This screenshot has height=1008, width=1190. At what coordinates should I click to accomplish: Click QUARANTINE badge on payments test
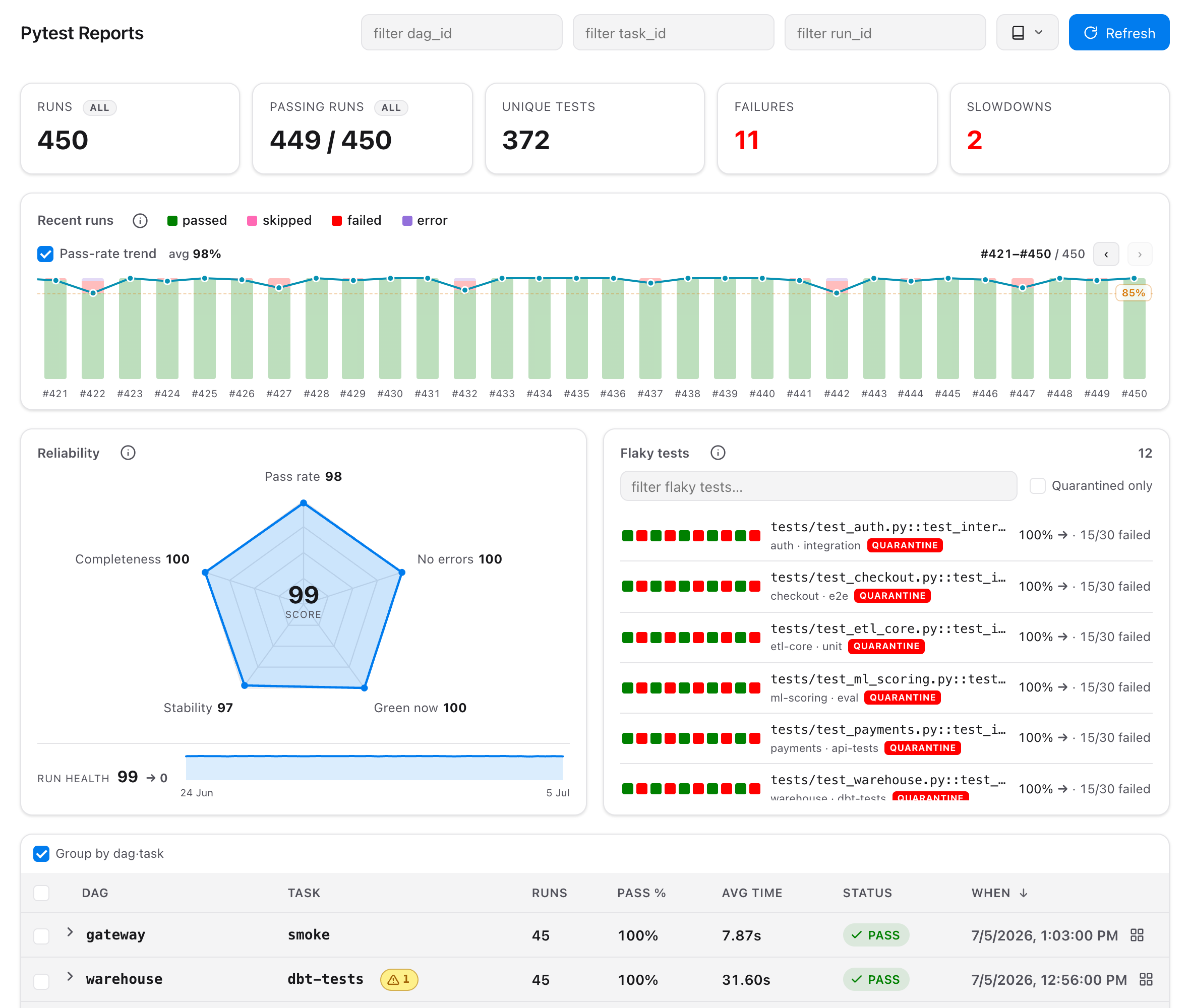pyautogui.click(x=923, y=747)
